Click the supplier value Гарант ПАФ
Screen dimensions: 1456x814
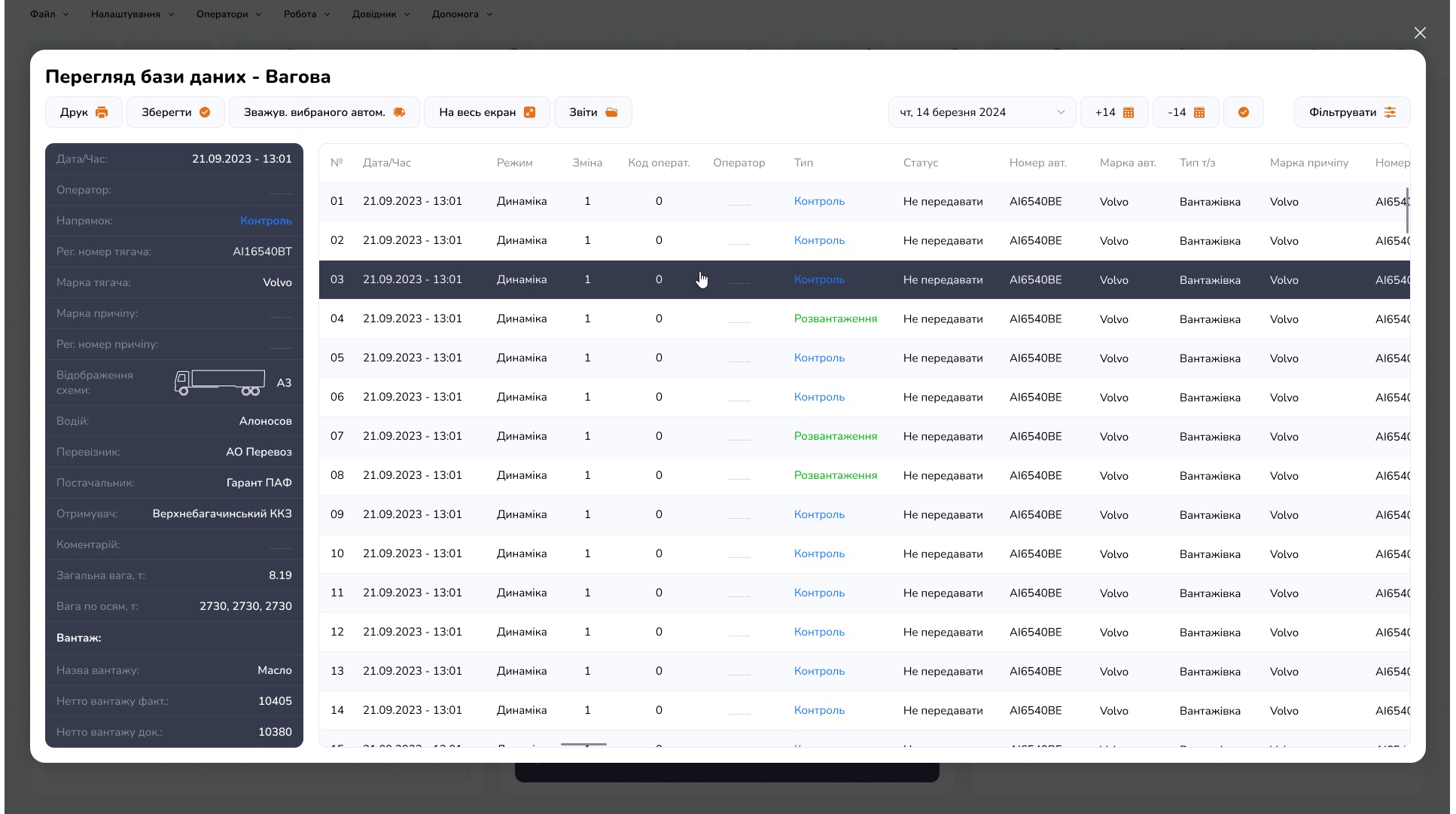click(x=259, y=483)
